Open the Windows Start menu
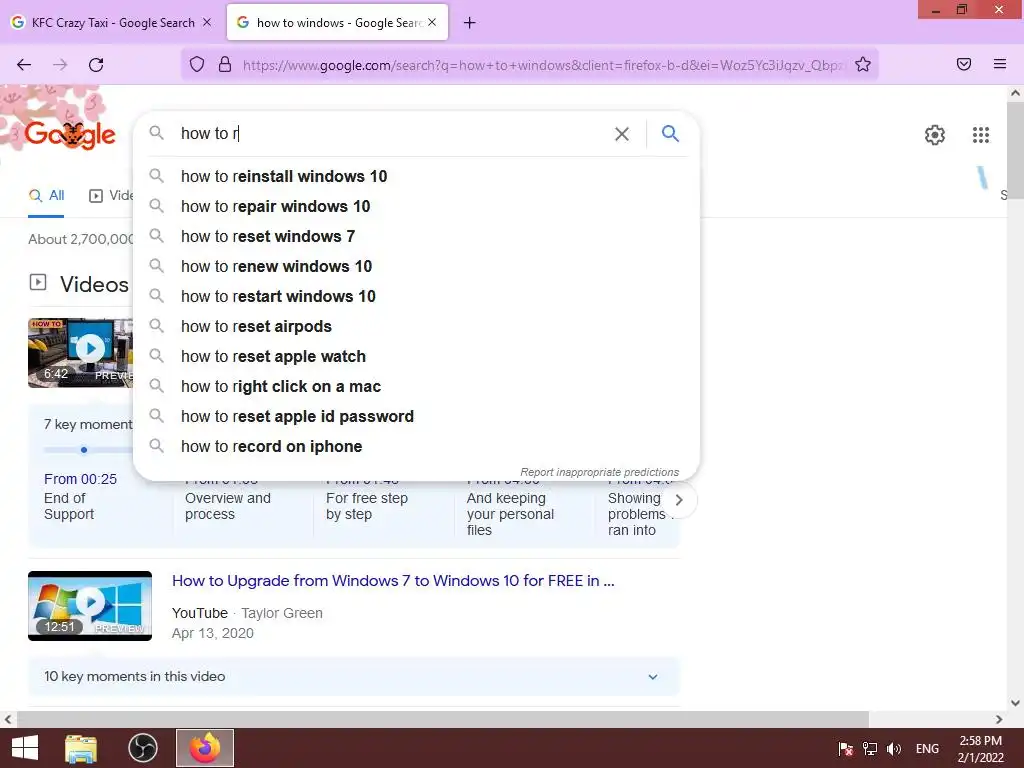 [x=25, y=748]
